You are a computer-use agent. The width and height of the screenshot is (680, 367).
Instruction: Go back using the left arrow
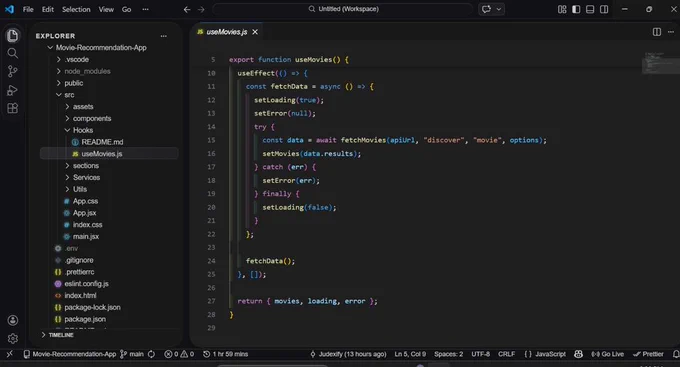[187, 10]
